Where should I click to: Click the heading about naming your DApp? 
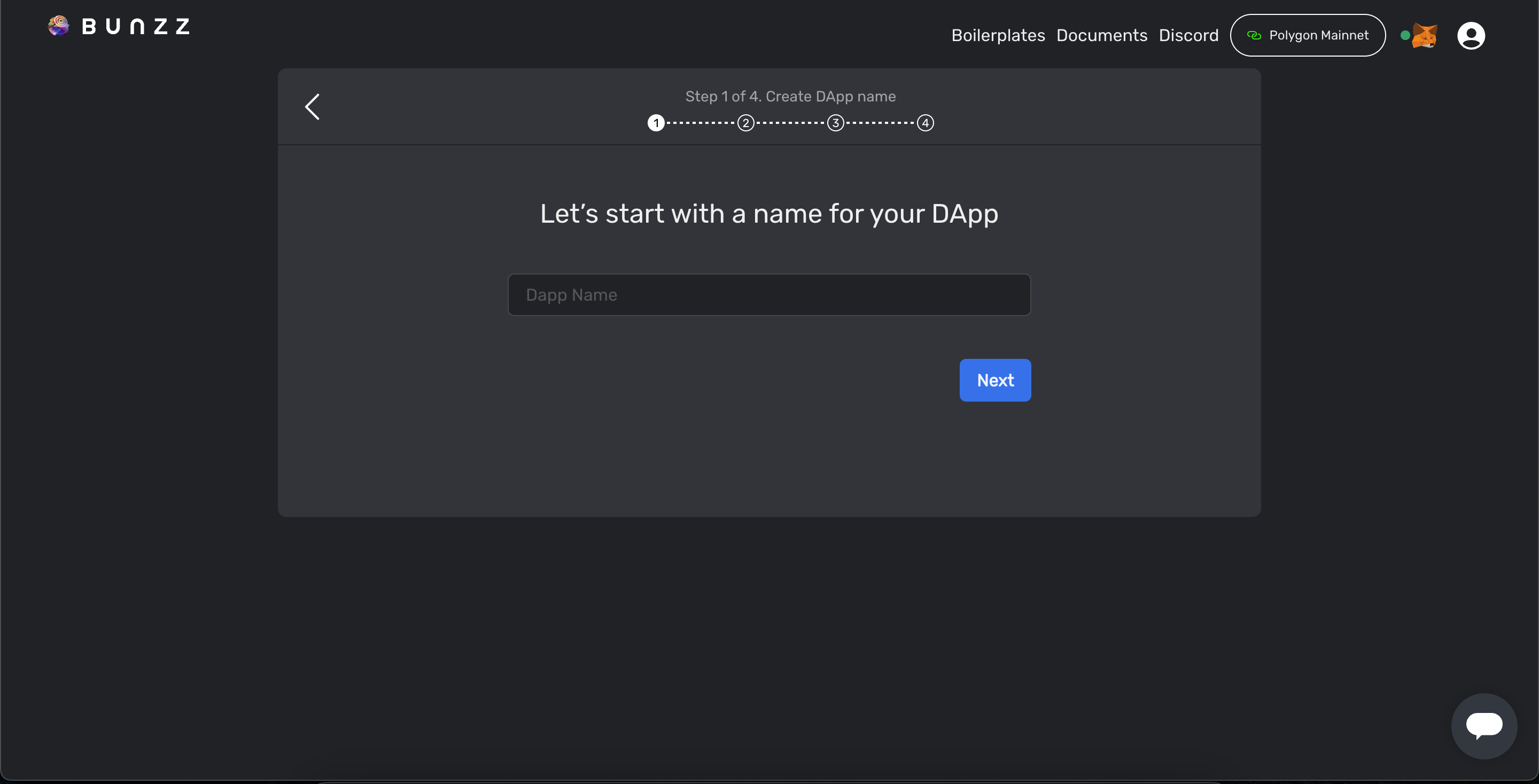coord(769,214)
